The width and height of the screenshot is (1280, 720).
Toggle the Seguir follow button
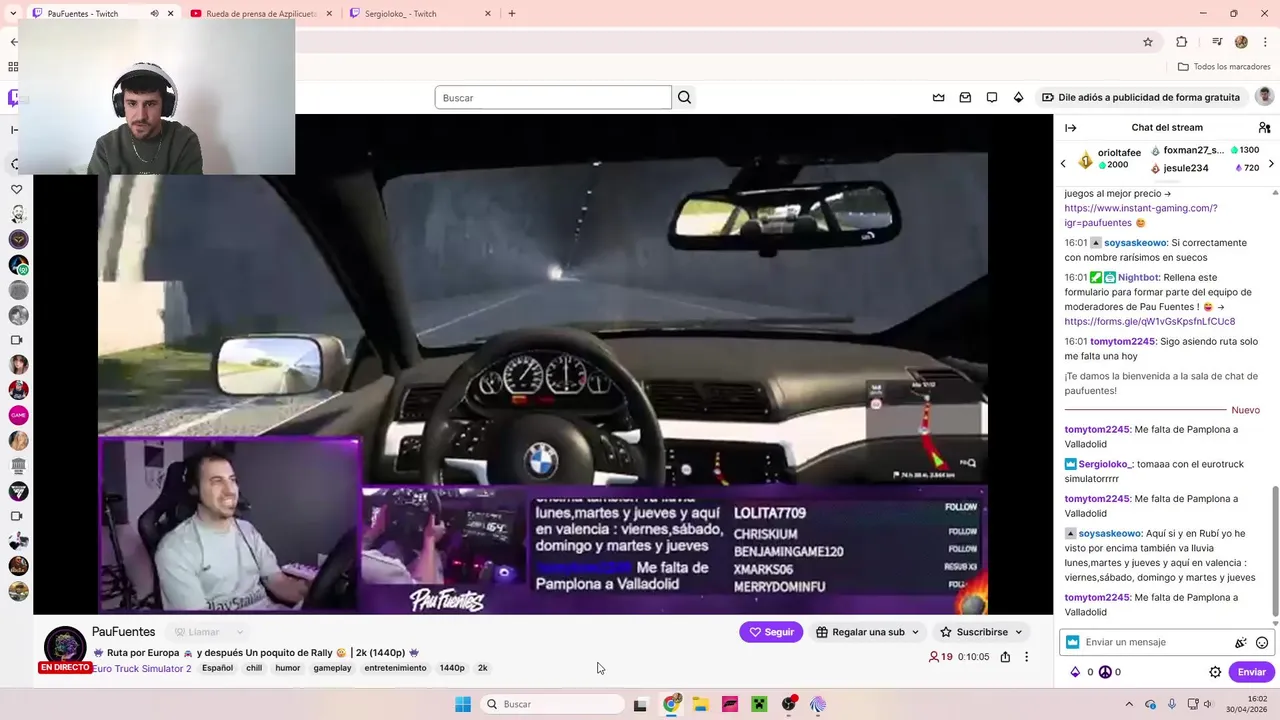coord(771,632)
